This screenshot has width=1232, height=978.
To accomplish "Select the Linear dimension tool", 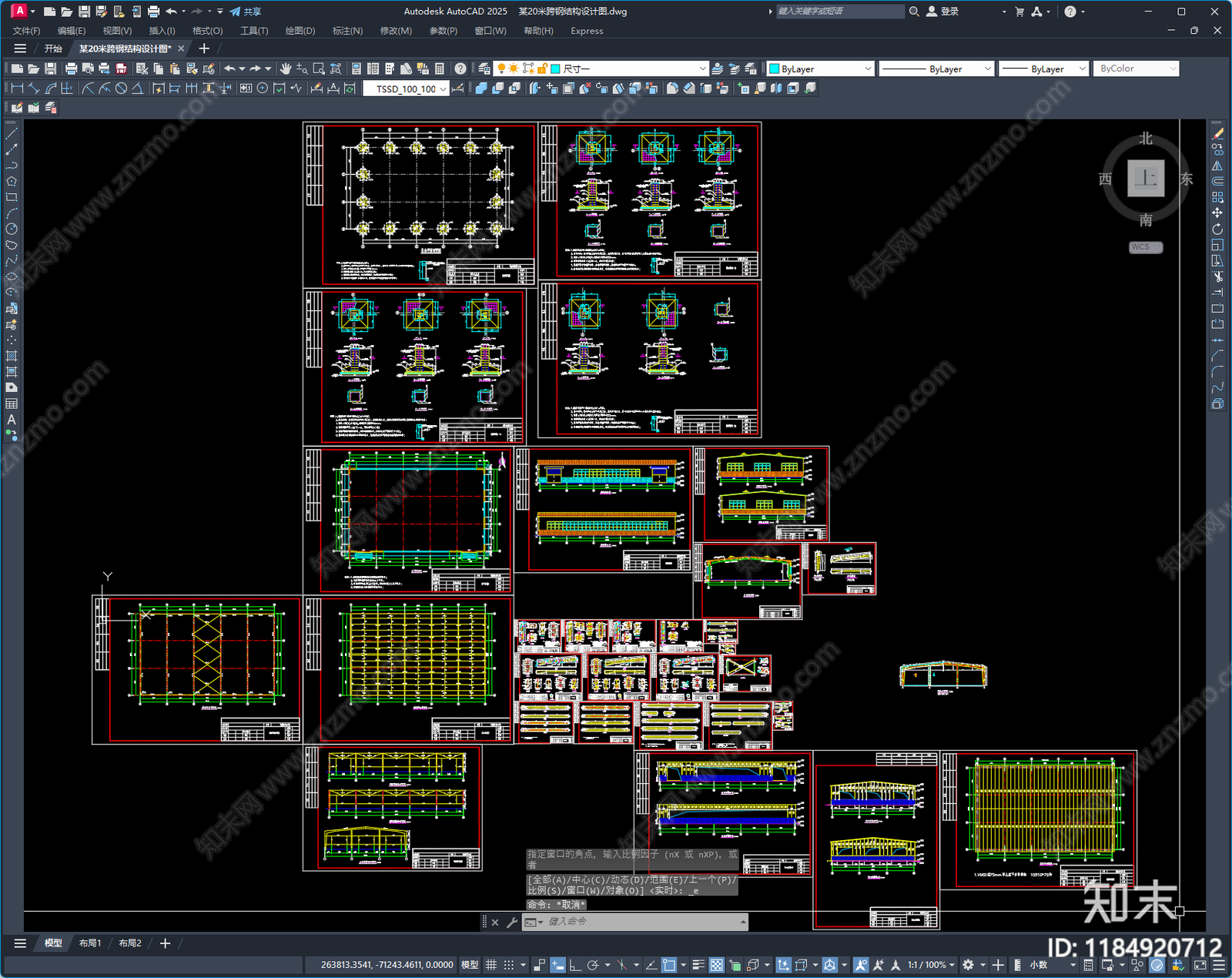I will click(x=17, y=89).
